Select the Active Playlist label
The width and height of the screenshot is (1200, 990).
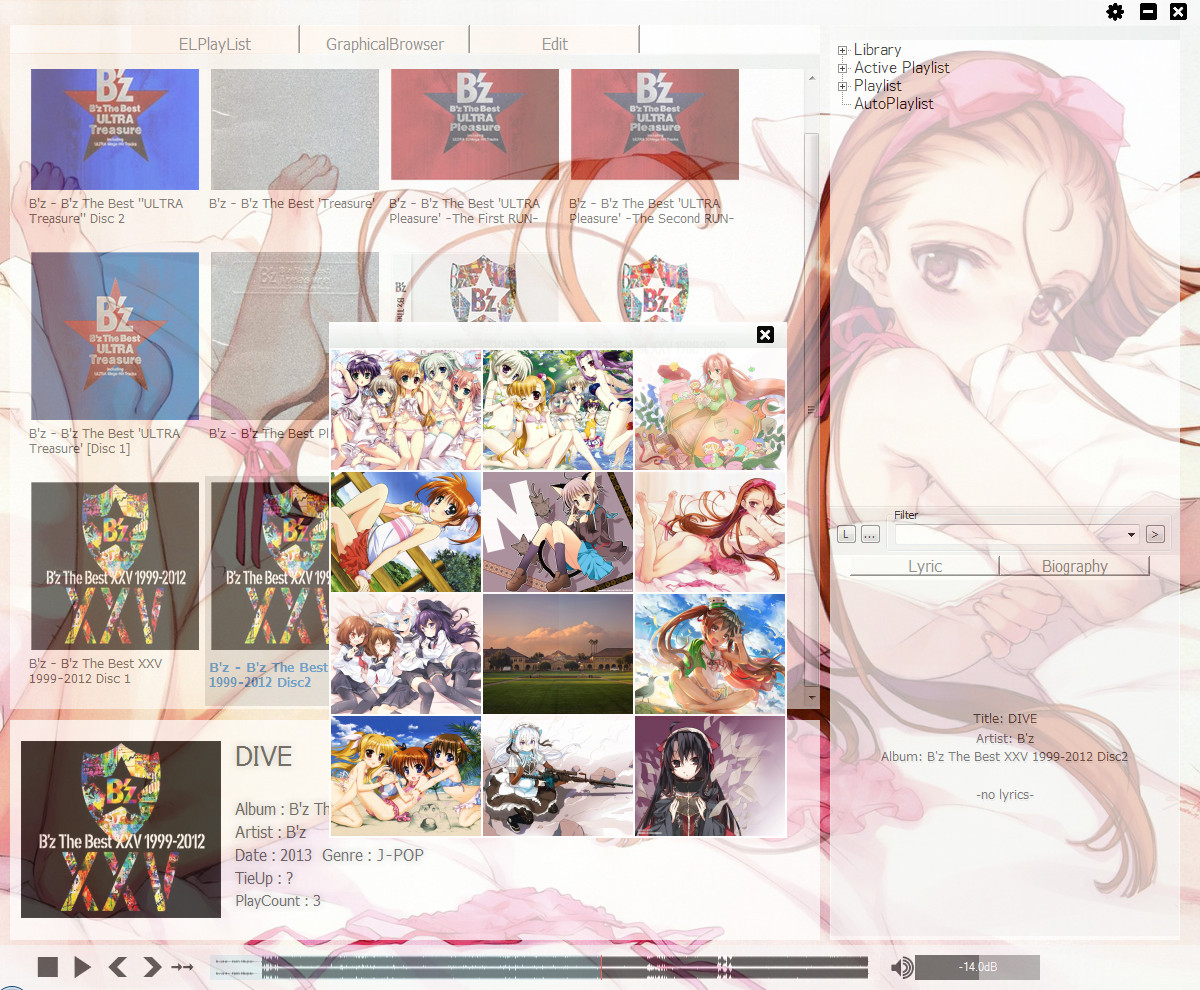(902, 68)
